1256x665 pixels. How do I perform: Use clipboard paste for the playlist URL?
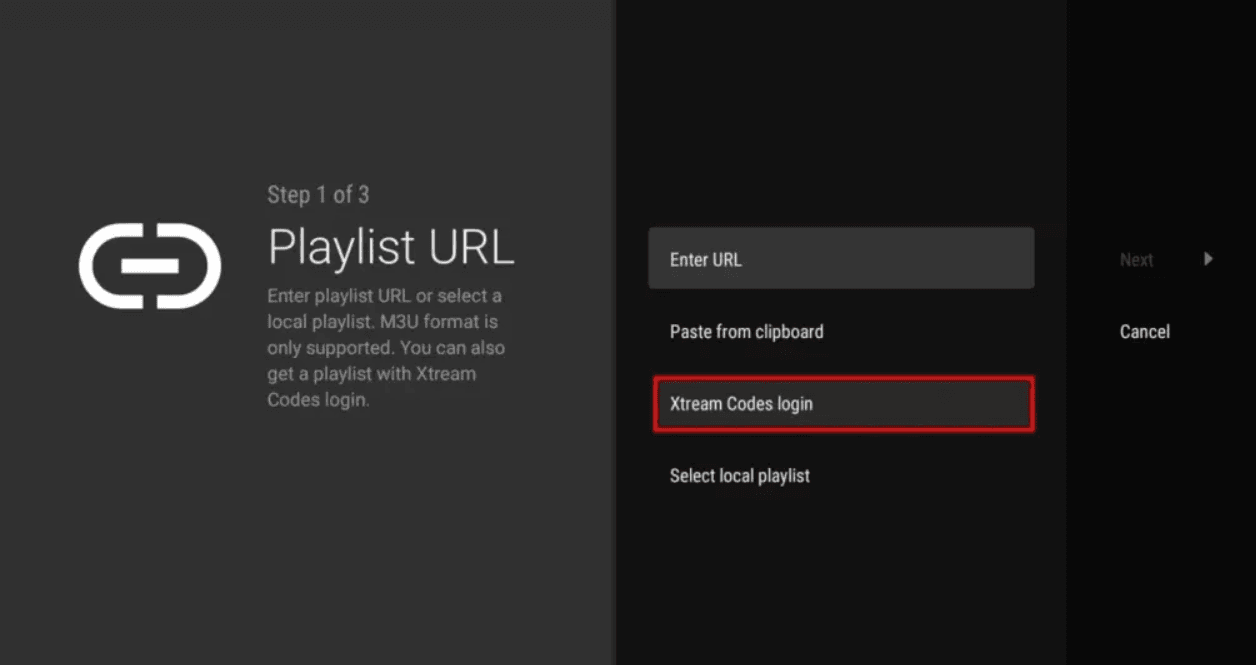tap(746, 331)
